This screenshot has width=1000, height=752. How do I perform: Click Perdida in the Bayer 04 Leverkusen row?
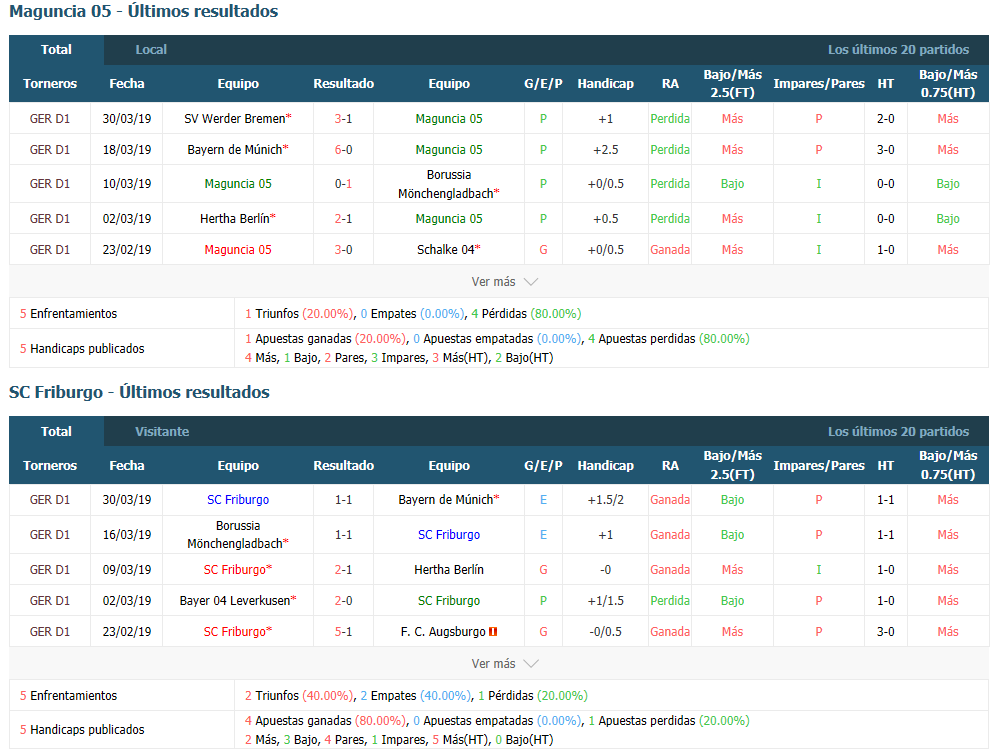[670, 601]
